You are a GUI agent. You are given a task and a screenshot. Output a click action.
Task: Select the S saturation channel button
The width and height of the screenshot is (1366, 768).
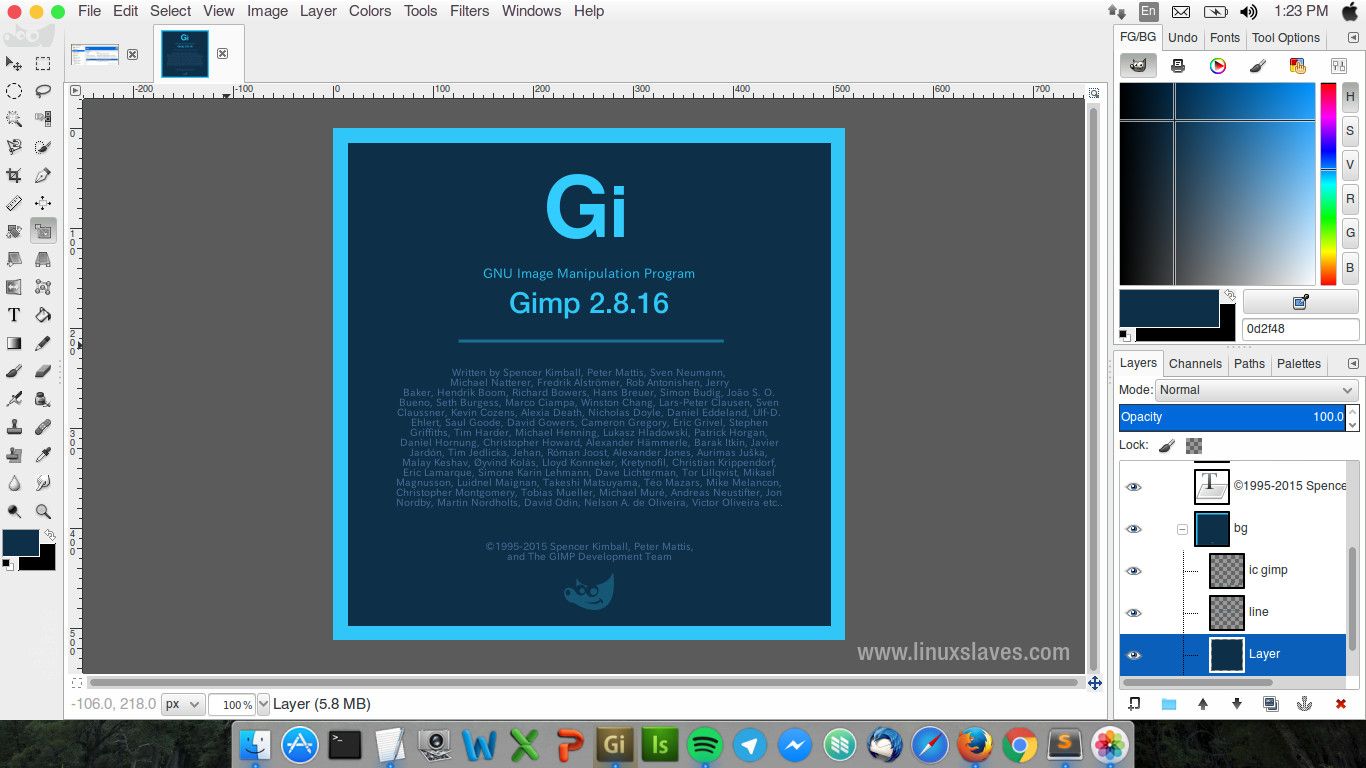click(x=1350, y=131)
